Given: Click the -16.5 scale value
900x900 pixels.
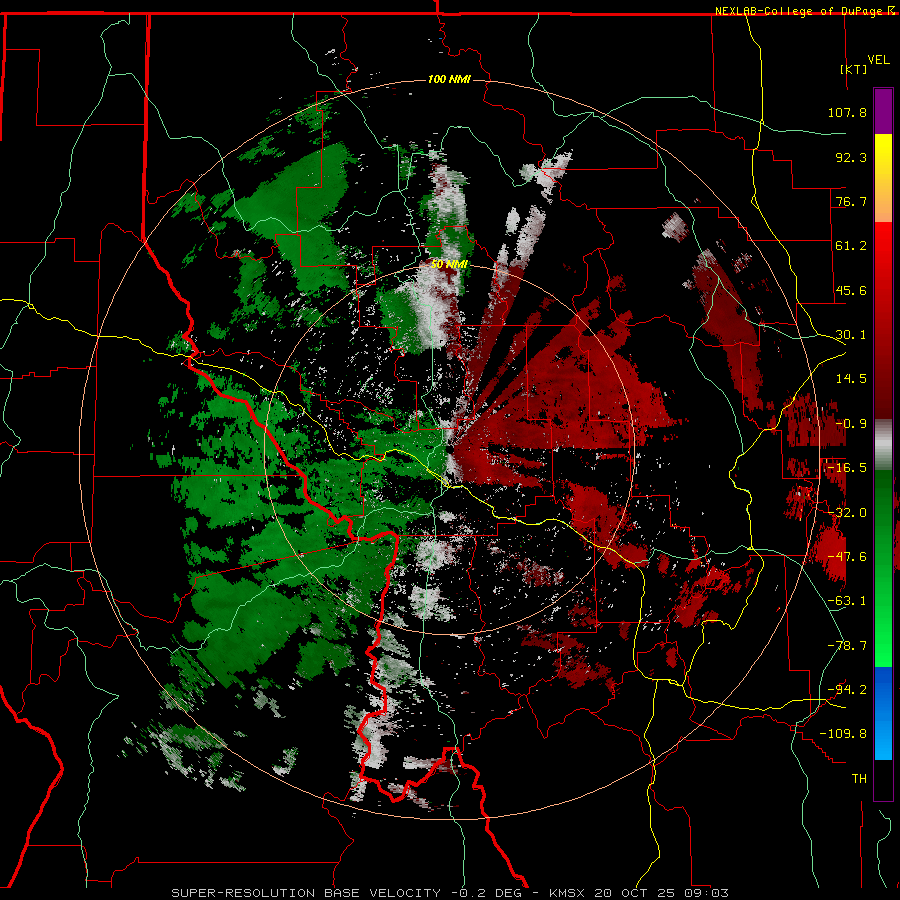Looking at the screenshot, I should (x=847, y=468).
